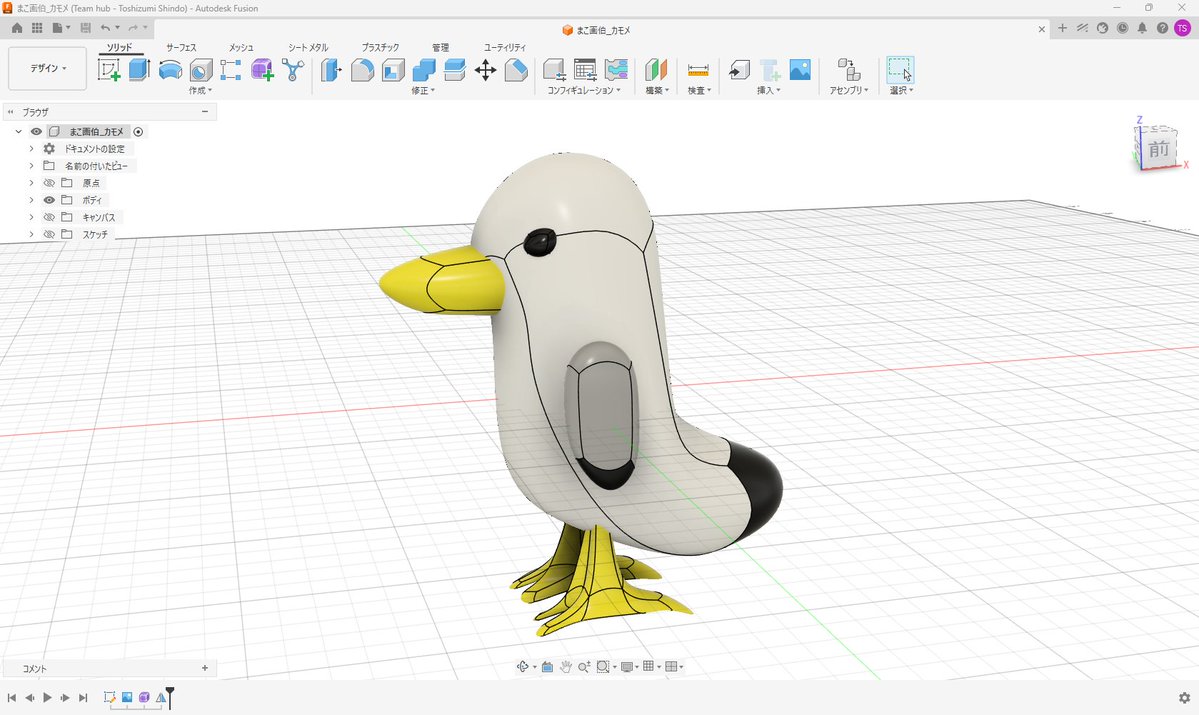This screenshot has height=715, width=1199.
Task: Open the コンフィギュレーション dropdown
Action: tap(584, 90)
